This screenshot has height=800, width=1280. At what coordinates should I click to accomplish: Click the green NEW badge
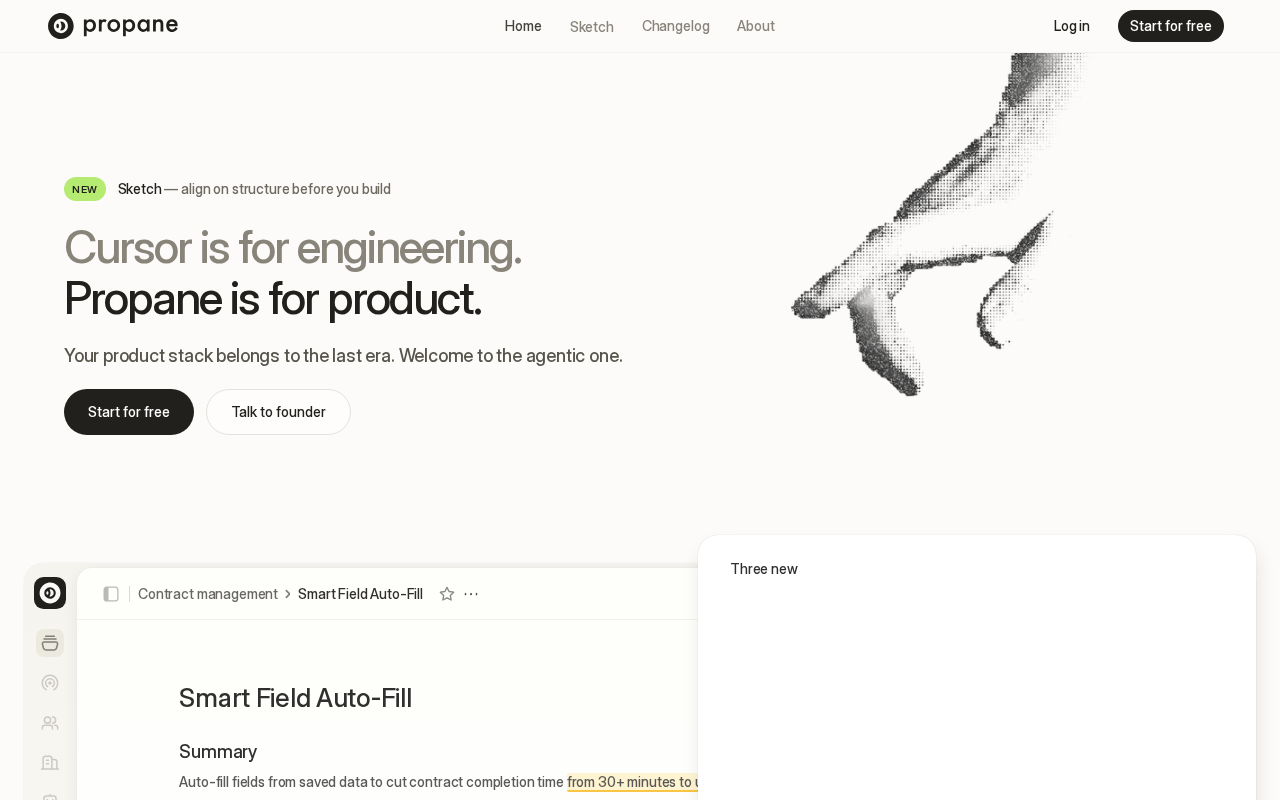[85, 189]
